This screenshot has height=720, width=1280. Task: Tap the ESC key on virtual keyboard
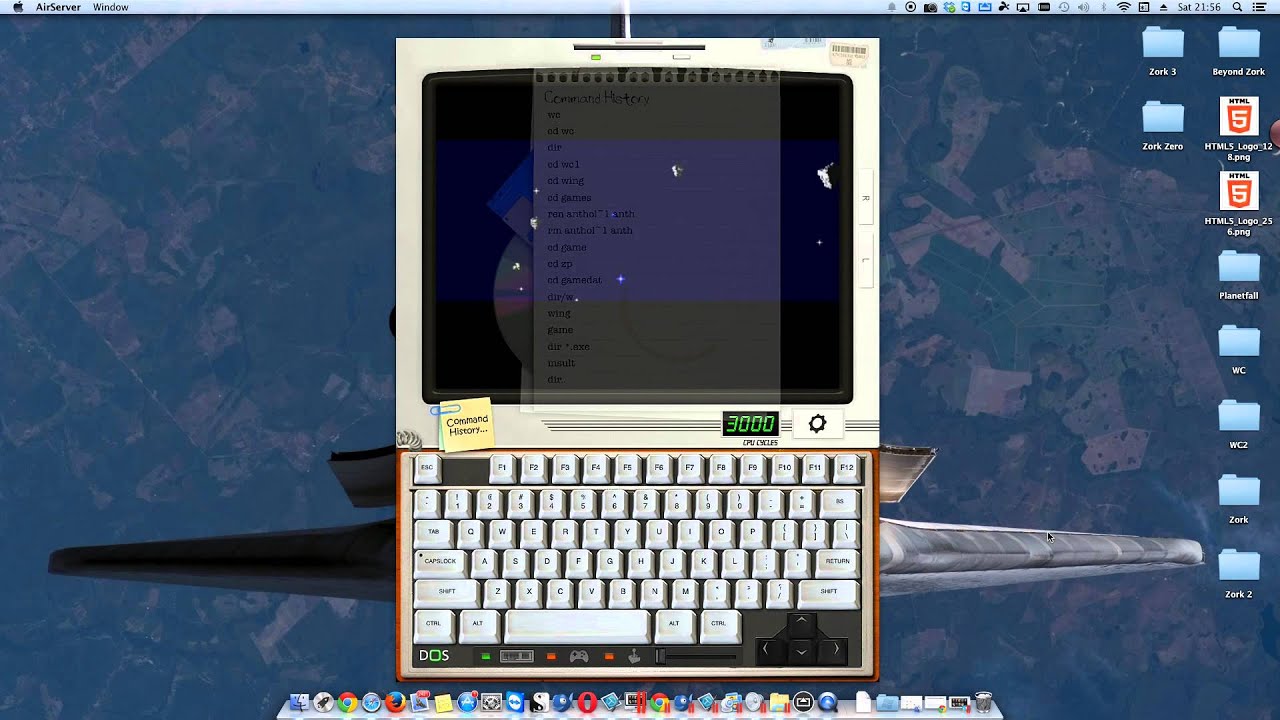[427, 467]
